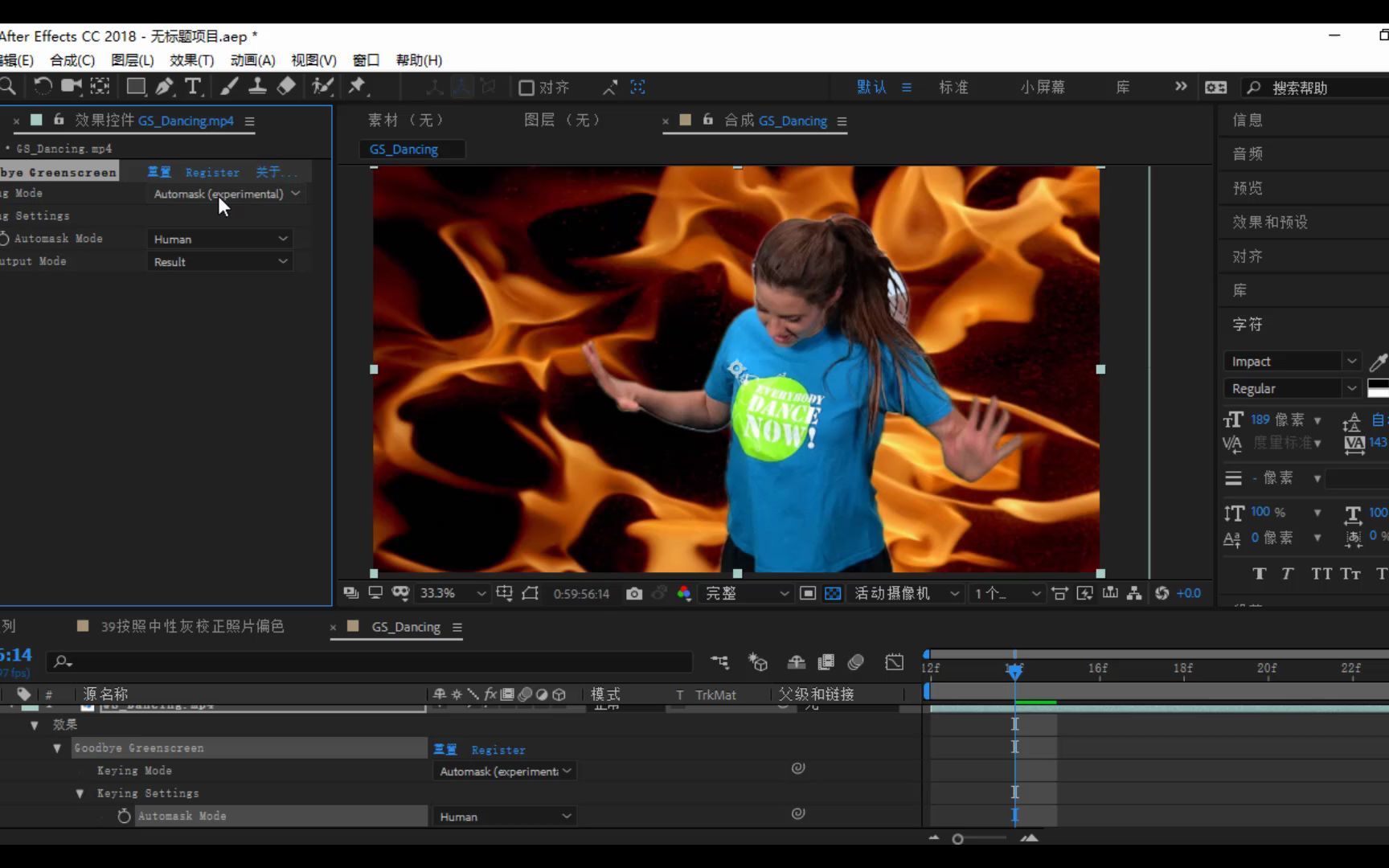
Task: Open the Keying Mode dropdown
Action: click(x=225, y=194)
